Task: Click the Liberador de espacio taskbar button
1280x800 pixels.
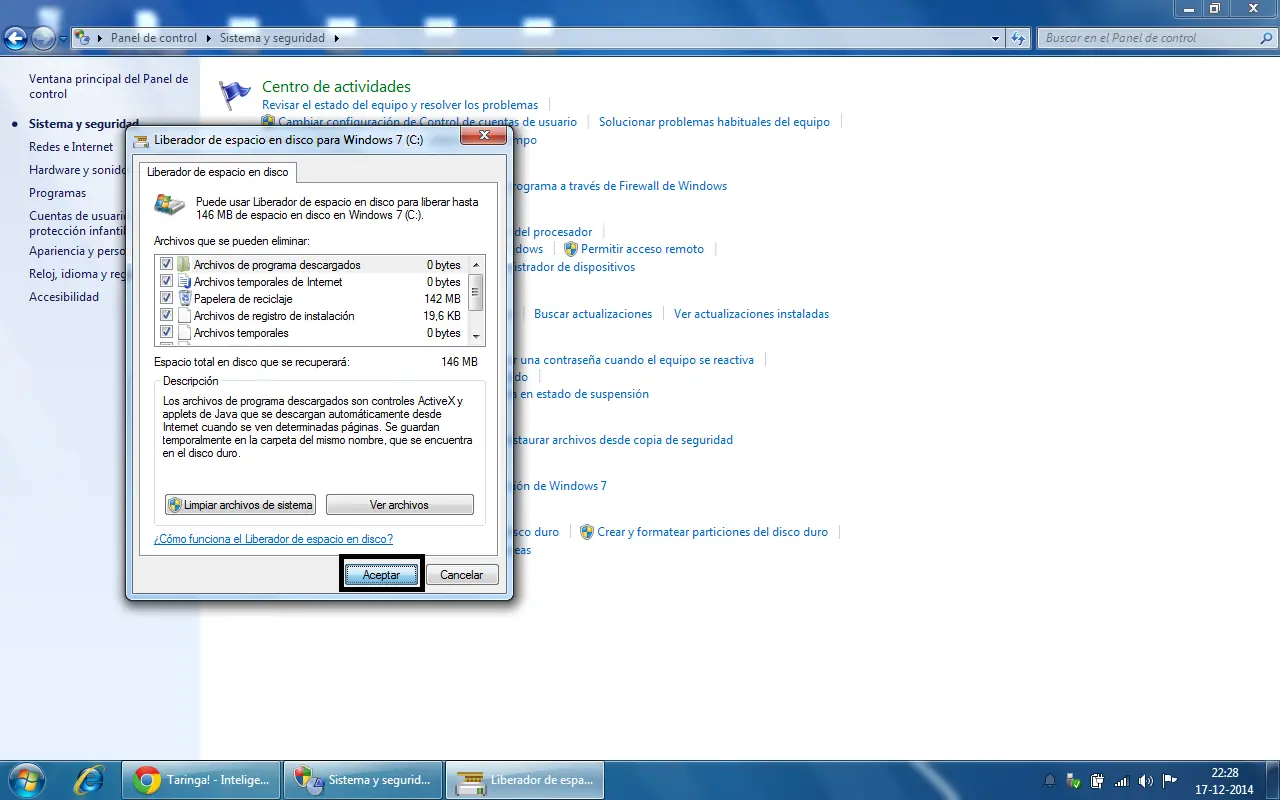Action: [x=525, y=780]
